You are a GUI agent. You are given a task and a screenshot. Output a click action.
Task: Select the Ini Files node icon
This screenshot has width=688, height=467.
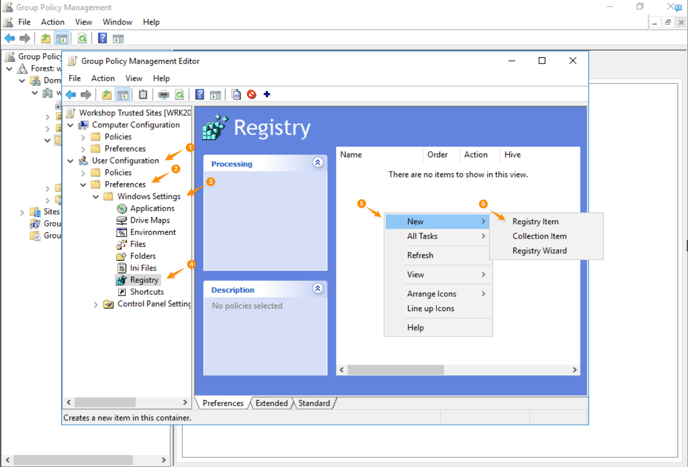[122, 268]
